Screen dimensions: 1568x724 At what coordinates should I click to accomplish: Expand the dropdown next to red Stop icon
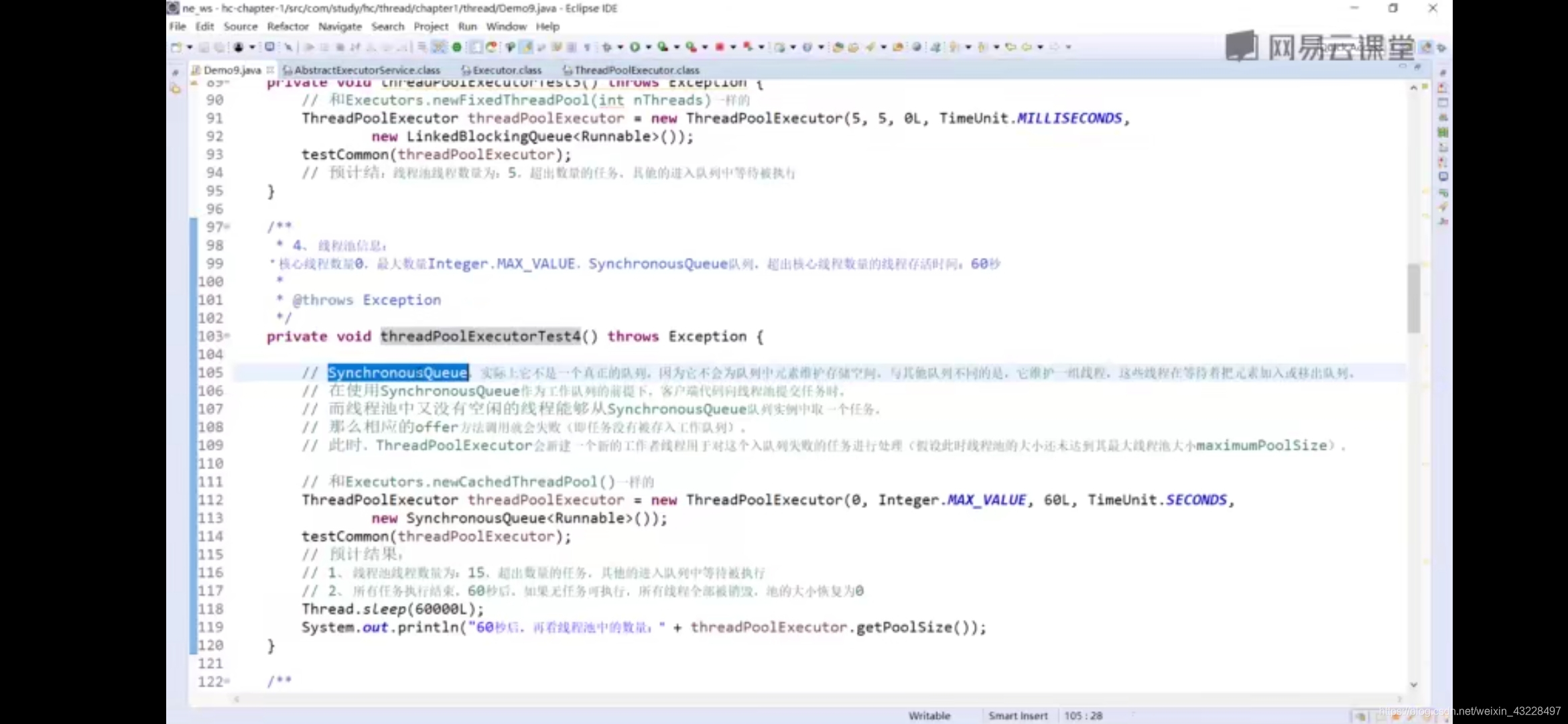(733, 47)
